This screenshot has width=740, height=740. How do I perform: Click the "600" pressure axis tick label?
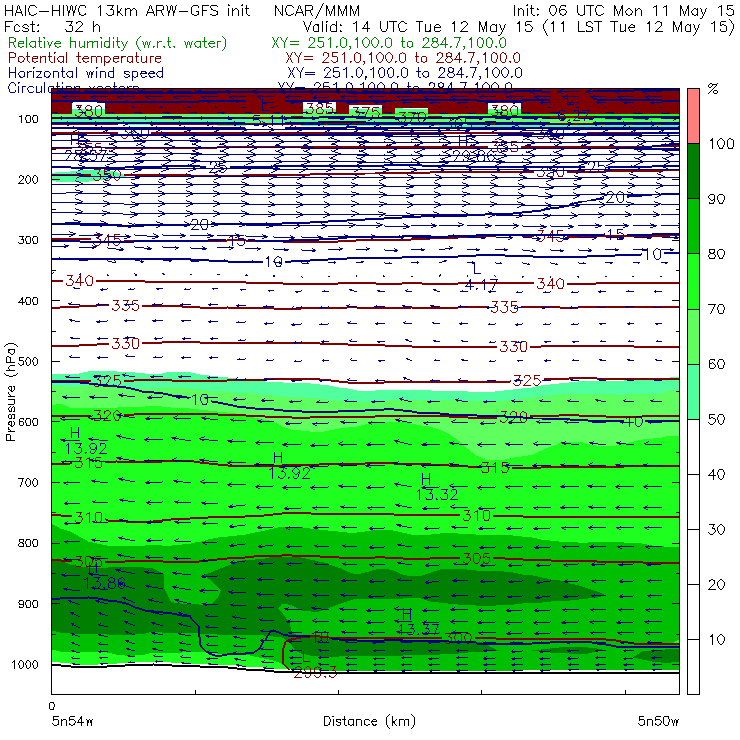(28, 422)
